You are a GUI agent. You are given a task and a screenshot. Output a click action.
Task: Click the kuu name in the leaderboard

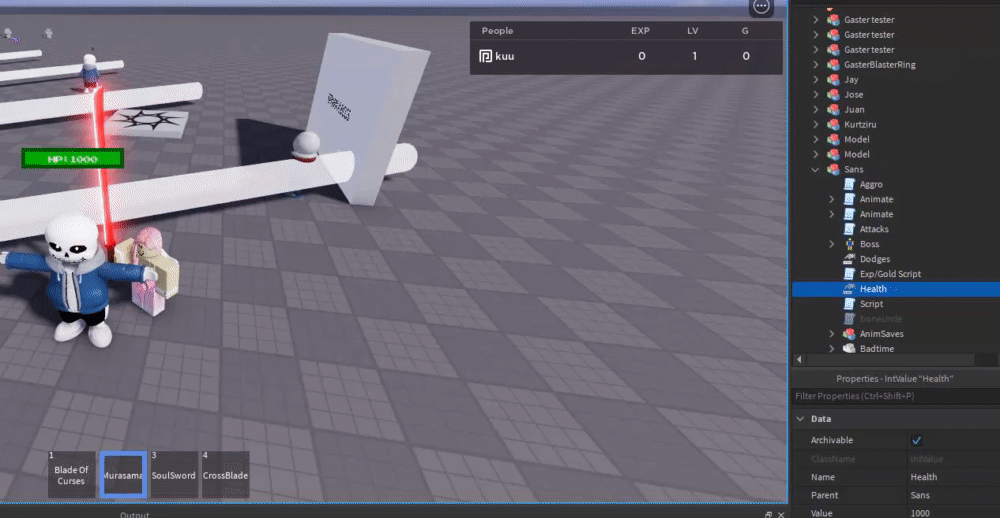coord(504,56)
